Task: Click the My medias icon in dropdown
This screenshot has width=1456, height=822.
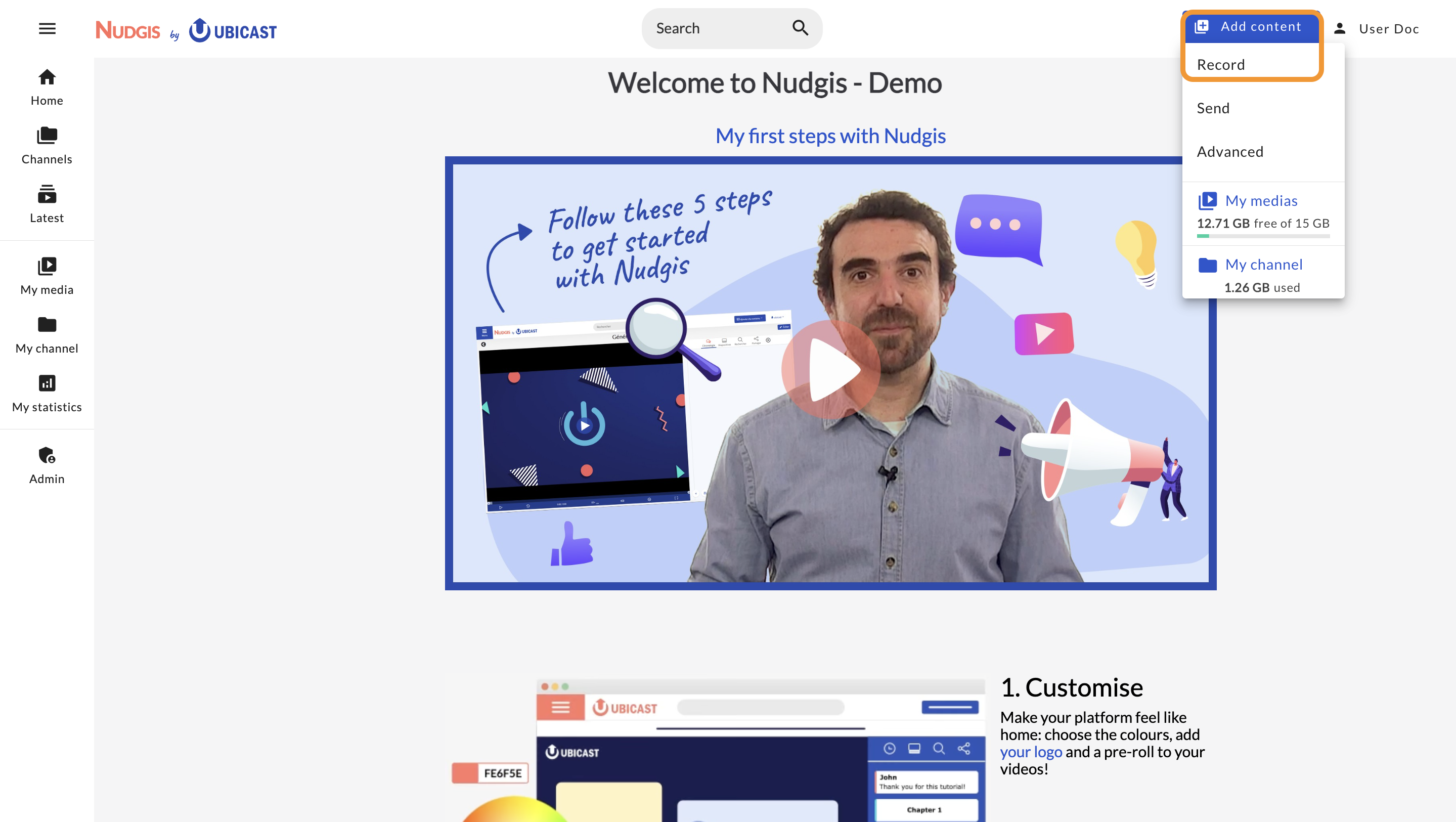Action: coord(1207,201)
